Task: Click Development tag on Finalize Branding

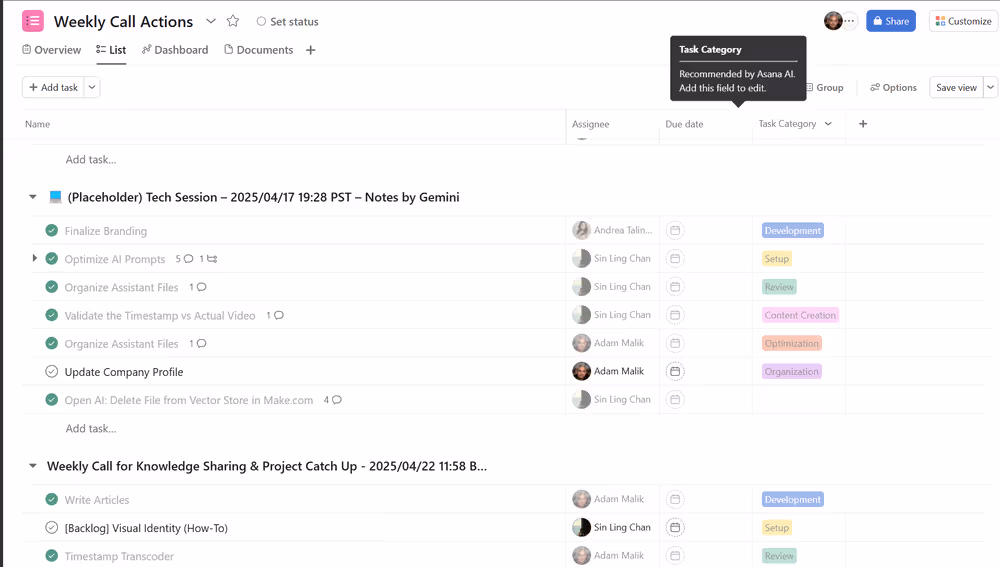Action: click(x=793, y=230)
